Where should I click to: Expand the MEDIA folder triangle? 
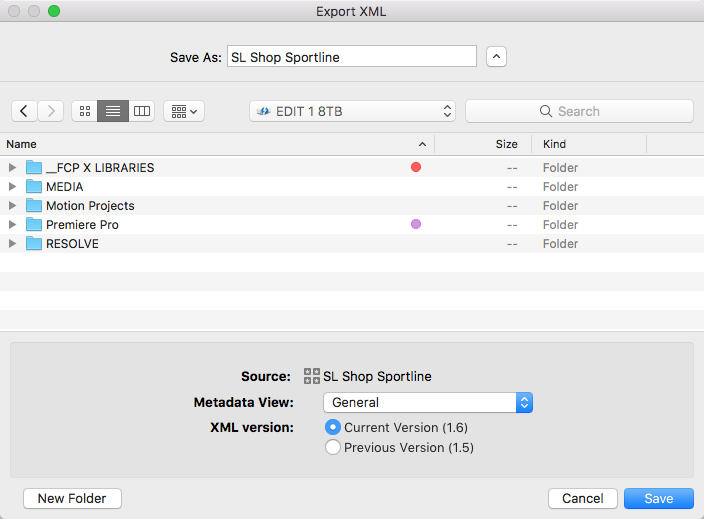[12, 186]
